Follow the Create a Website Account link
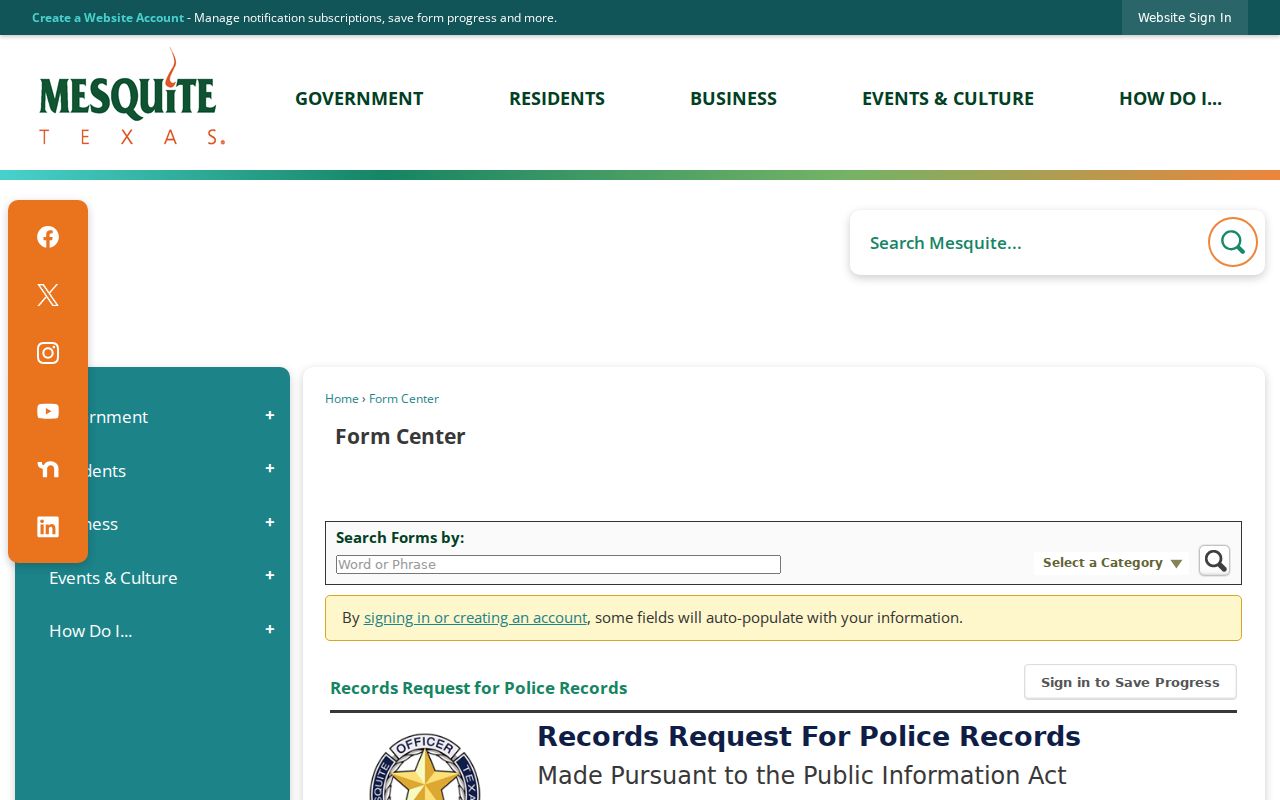This screenshot has height=800, width=1280. [x=108, y=18]
